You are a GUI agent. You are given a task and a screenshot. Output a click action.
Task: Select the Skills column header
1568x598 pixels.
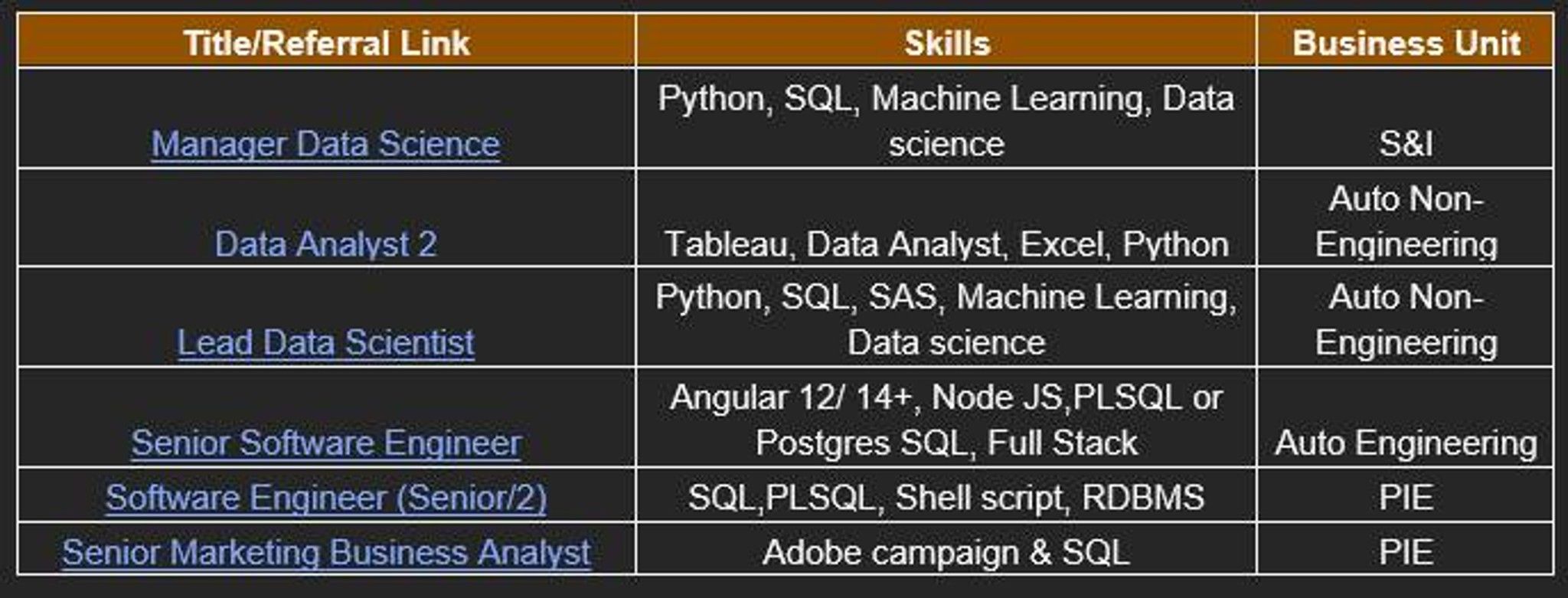coord(946,43)
